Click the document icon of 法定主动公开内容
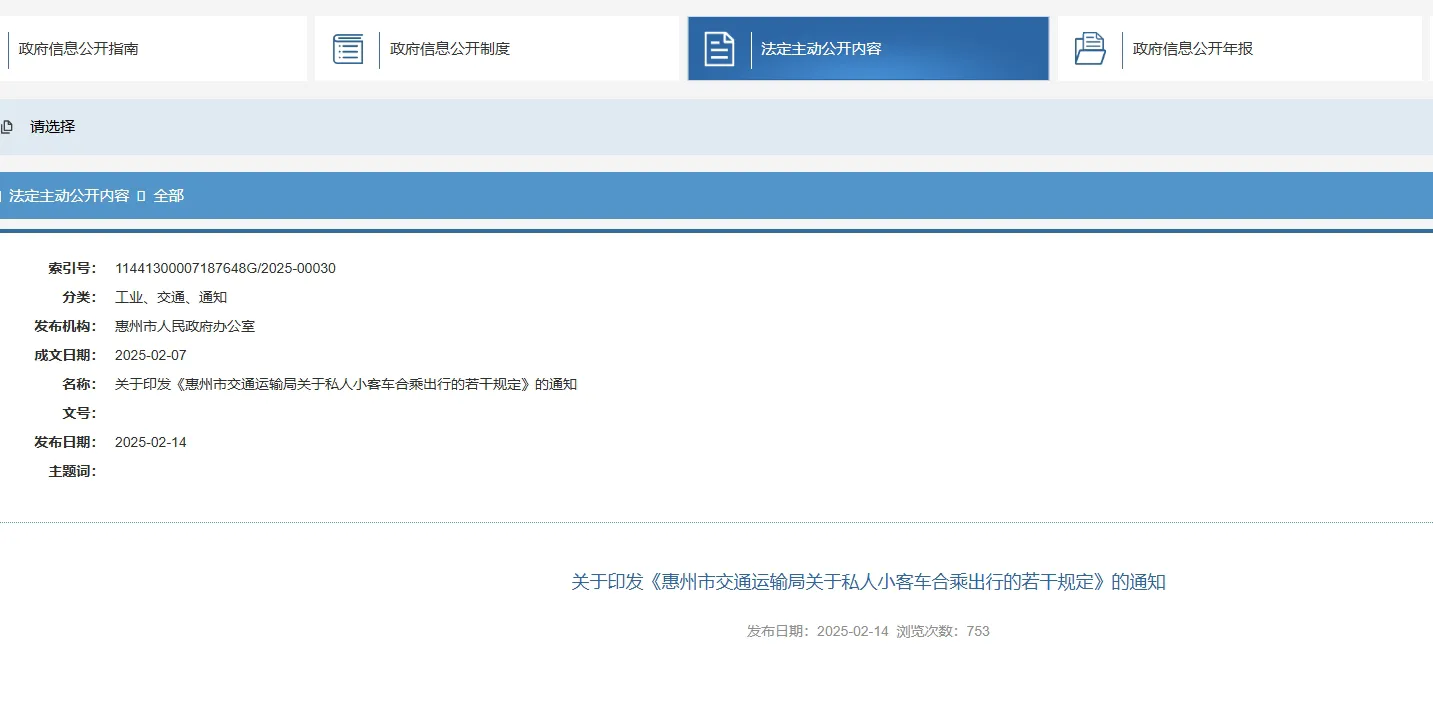1433x713 pixels. click(719, 49)
